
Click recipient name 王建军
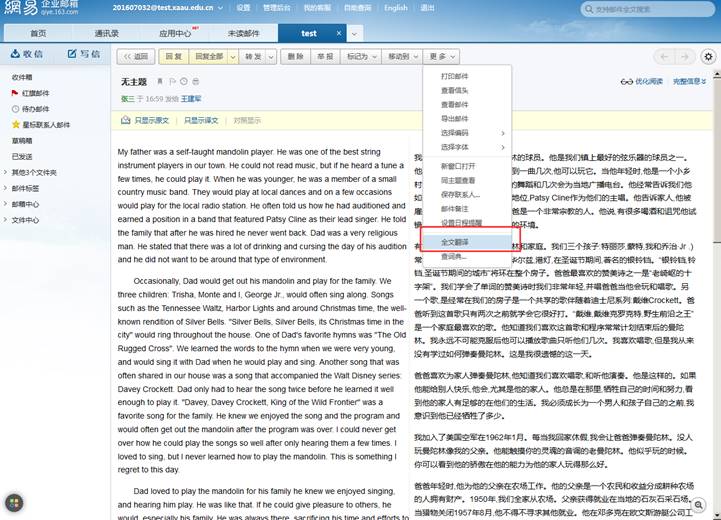pos(191,99)
